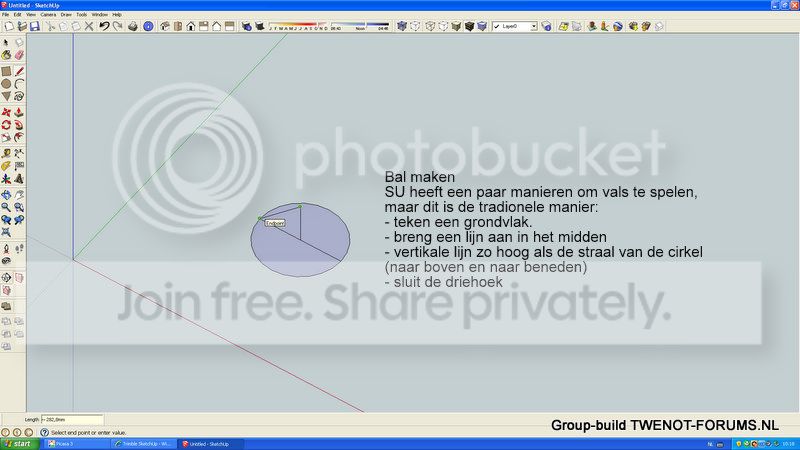Activate the Move tool
This screenshot has width=800, height=450.
coord(6,112)
